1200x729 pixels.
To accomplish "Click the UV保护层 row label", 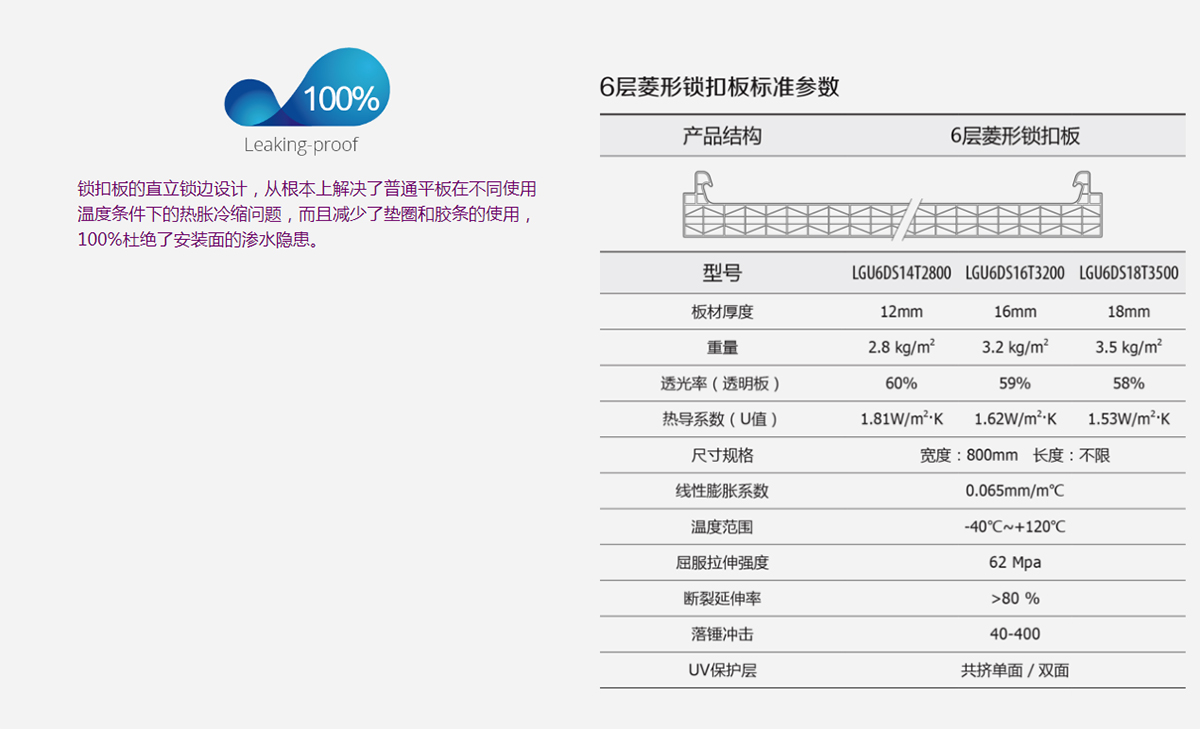I will [x=722, y=671].
